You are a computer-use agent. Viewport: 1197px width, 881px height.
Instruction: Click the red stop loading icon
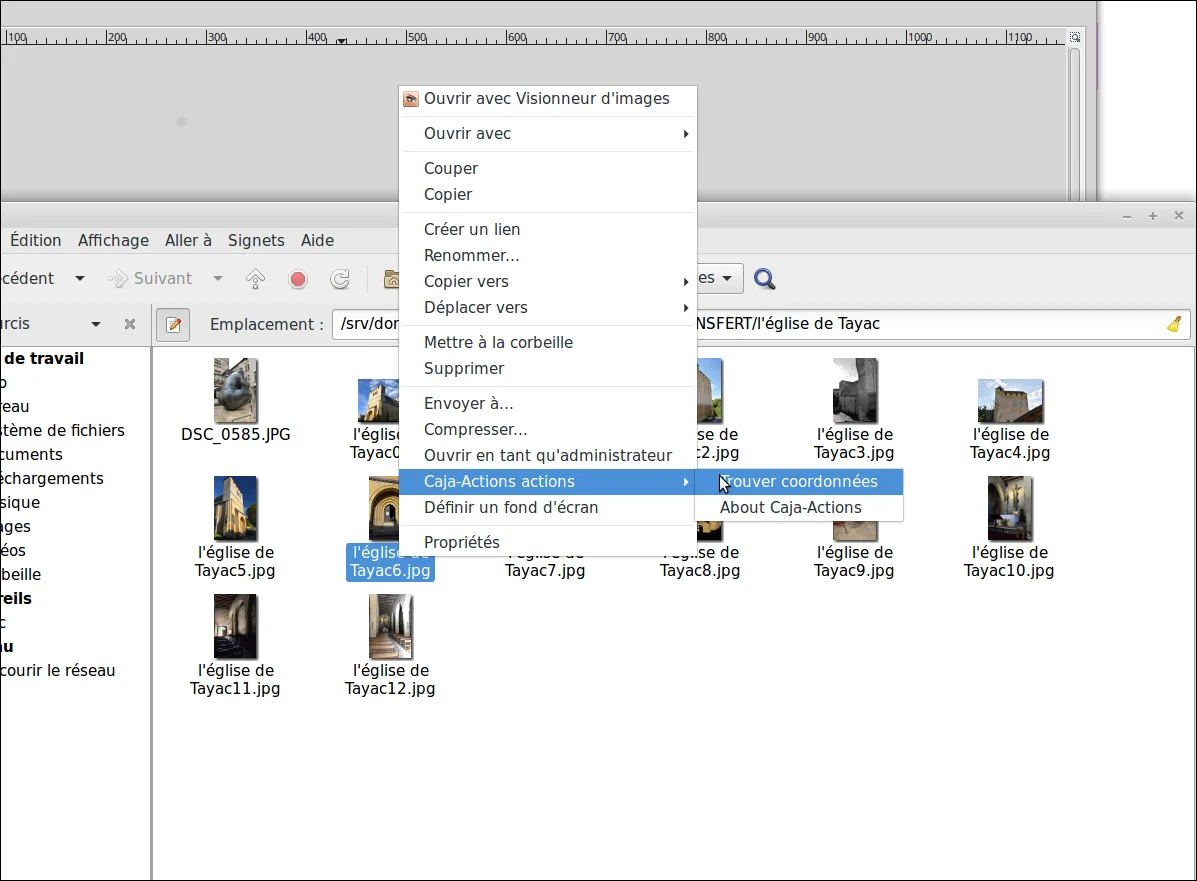[298, 279]
